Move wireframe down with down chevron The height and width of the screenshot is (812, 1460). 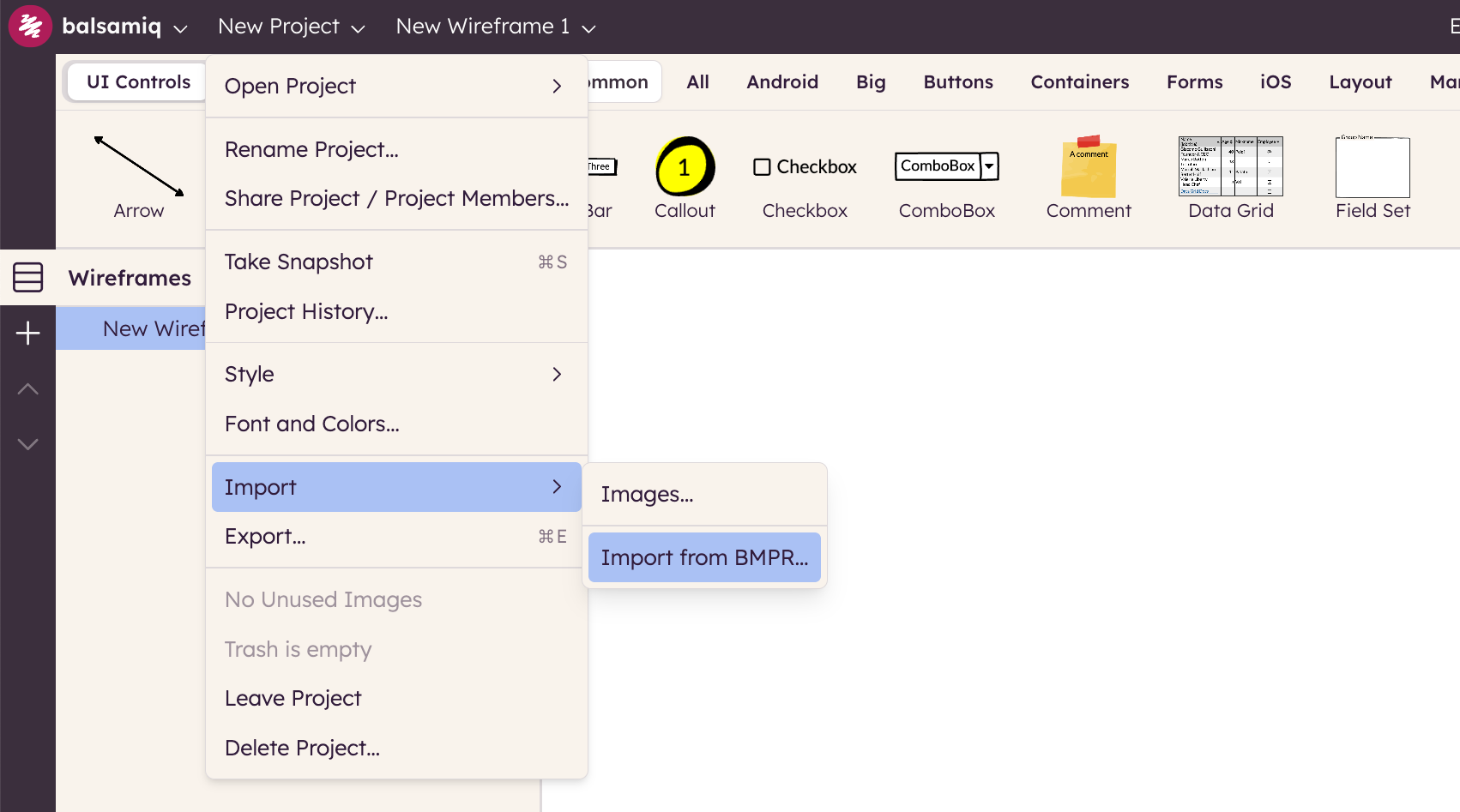pos(27,444)
